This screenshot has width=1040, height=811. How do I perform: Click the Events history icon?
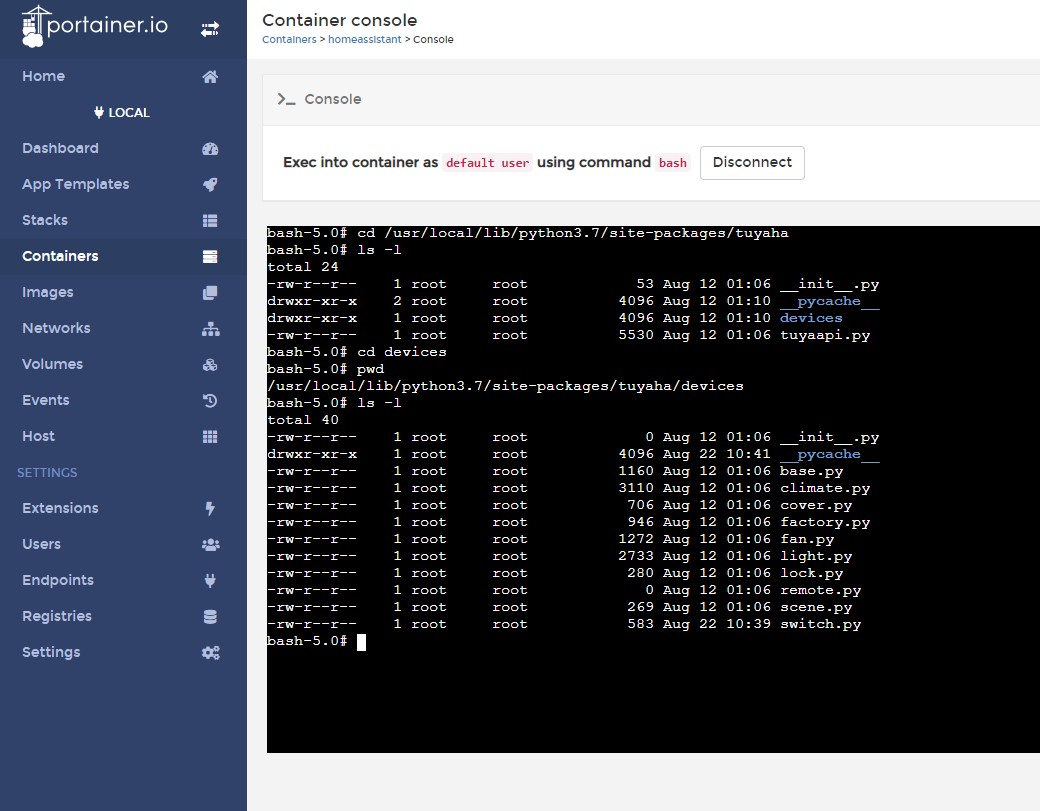coord(210,400)
